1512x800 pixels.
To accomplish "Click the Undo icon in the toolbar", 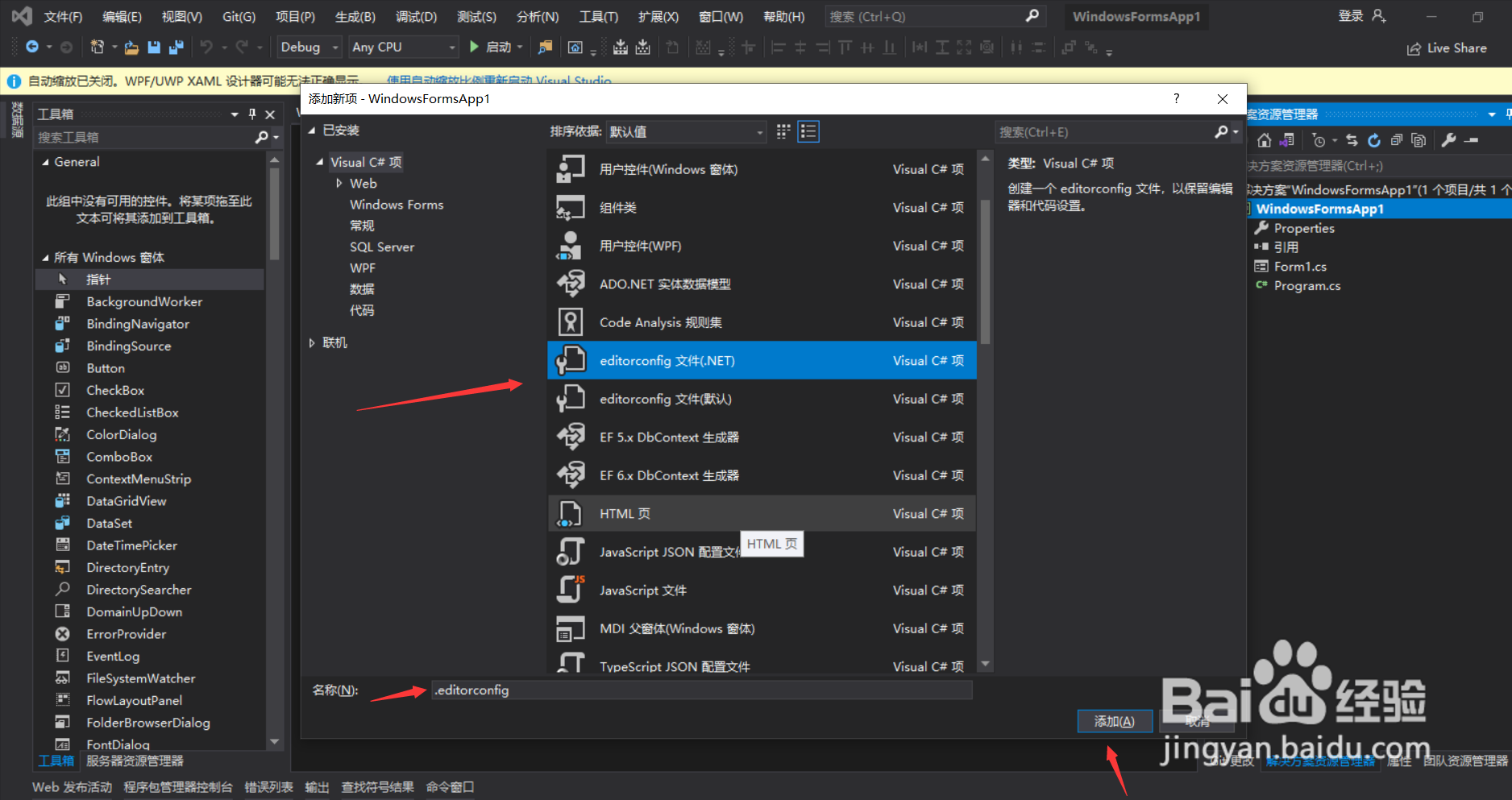I will click(x=208, y=47).
